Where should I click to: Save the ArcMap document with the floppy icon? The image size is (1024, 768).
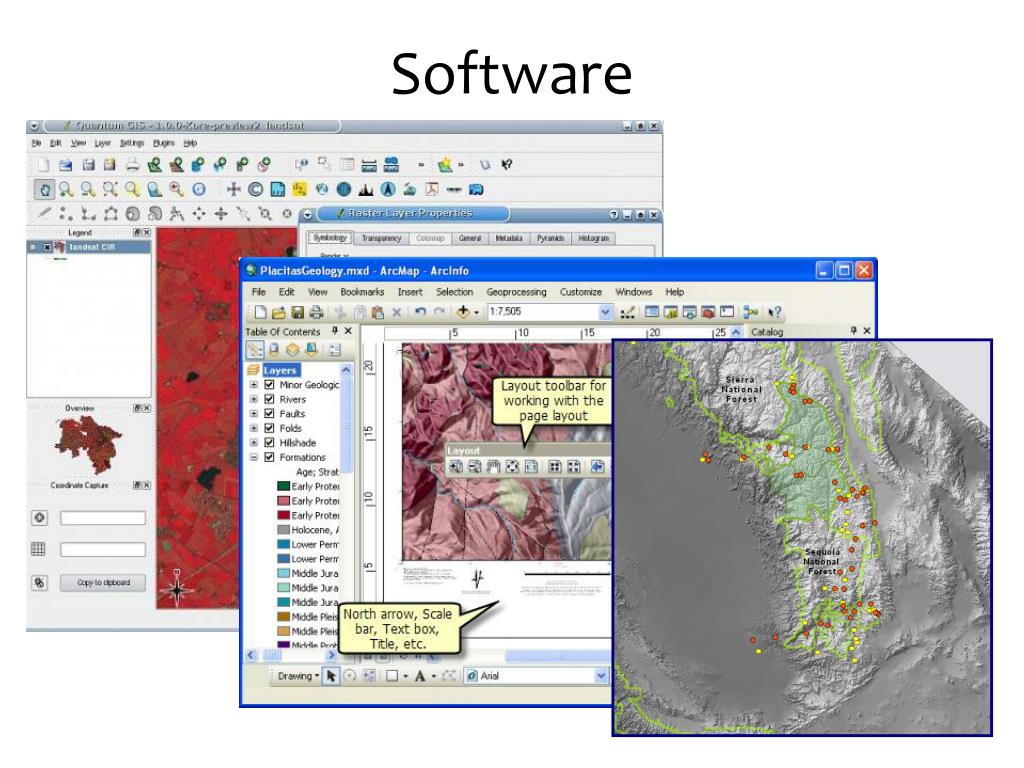(298, 313)
